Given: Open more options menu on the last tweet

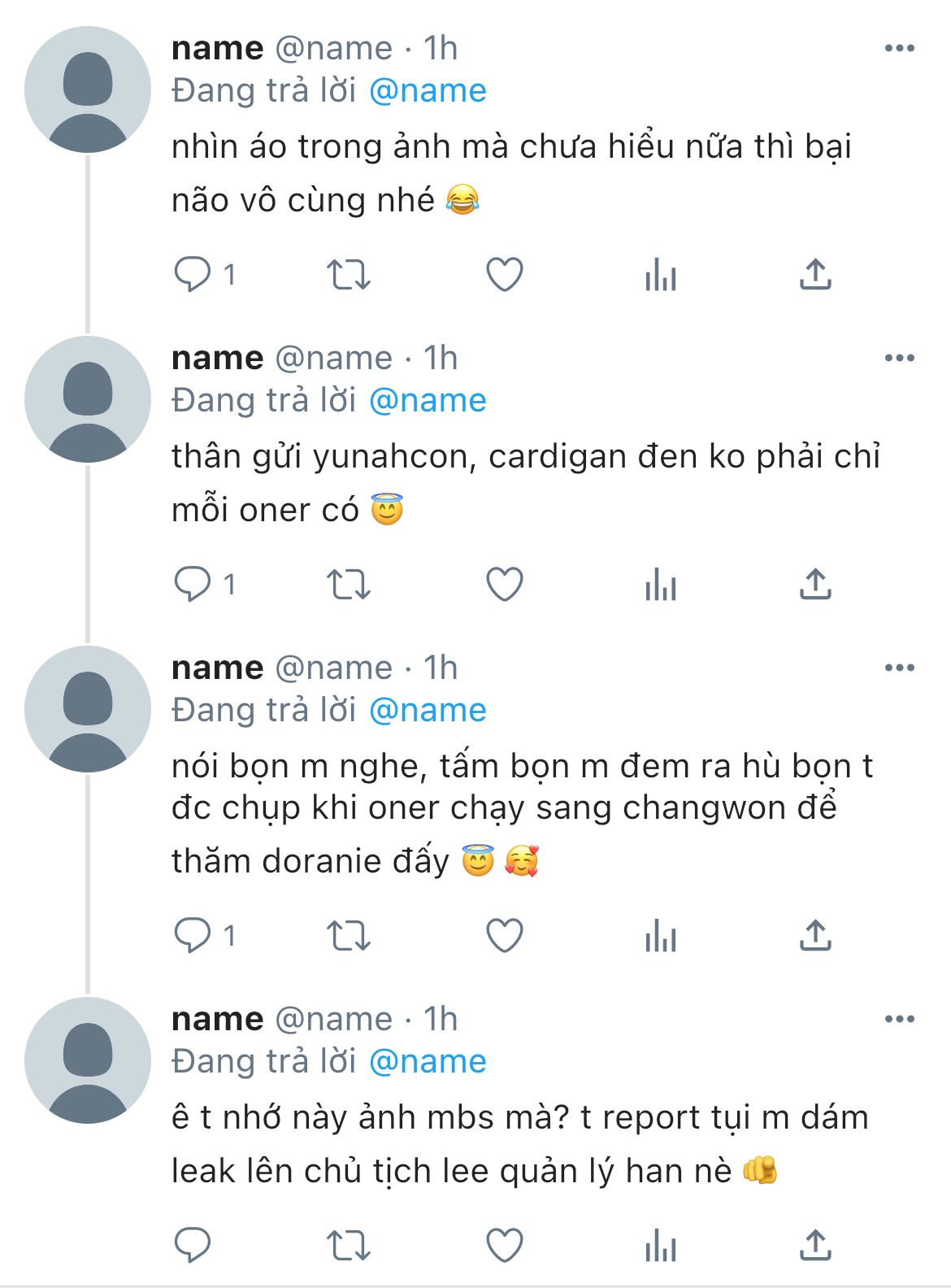Looking at the screenshot, I should click(x=899, y=1020).
